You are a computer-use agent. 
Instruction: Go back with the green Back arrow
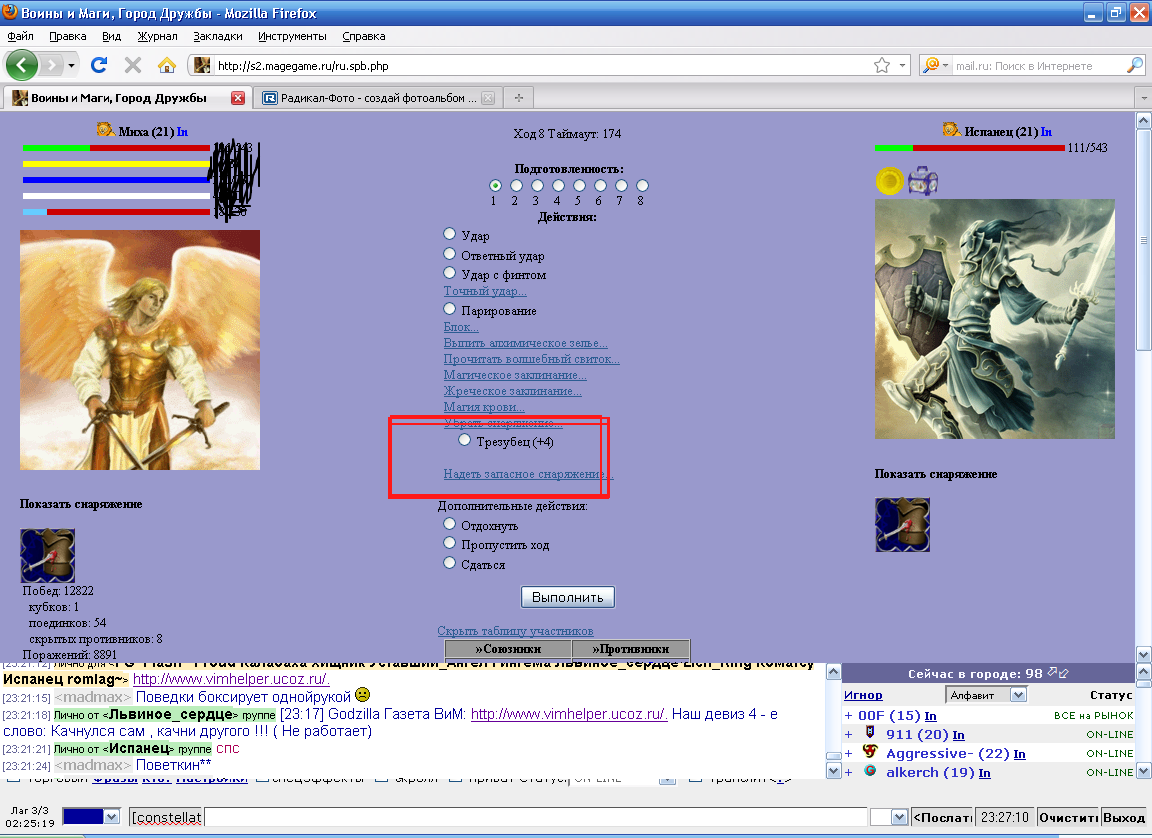(21, 65)
